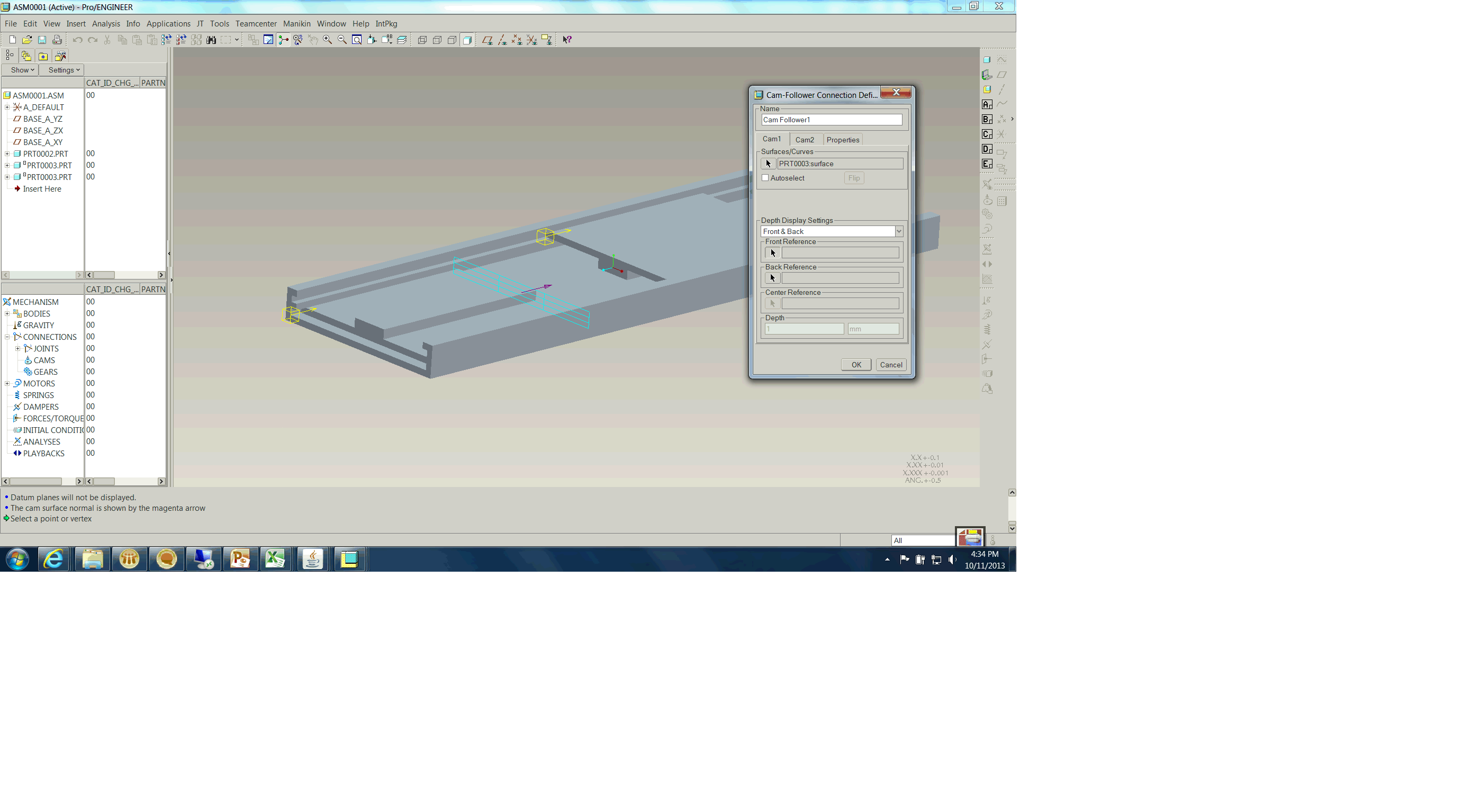Toggle the Autoselect checkbox in dialog
The image size is (1462, 812).
pos(766,178)
